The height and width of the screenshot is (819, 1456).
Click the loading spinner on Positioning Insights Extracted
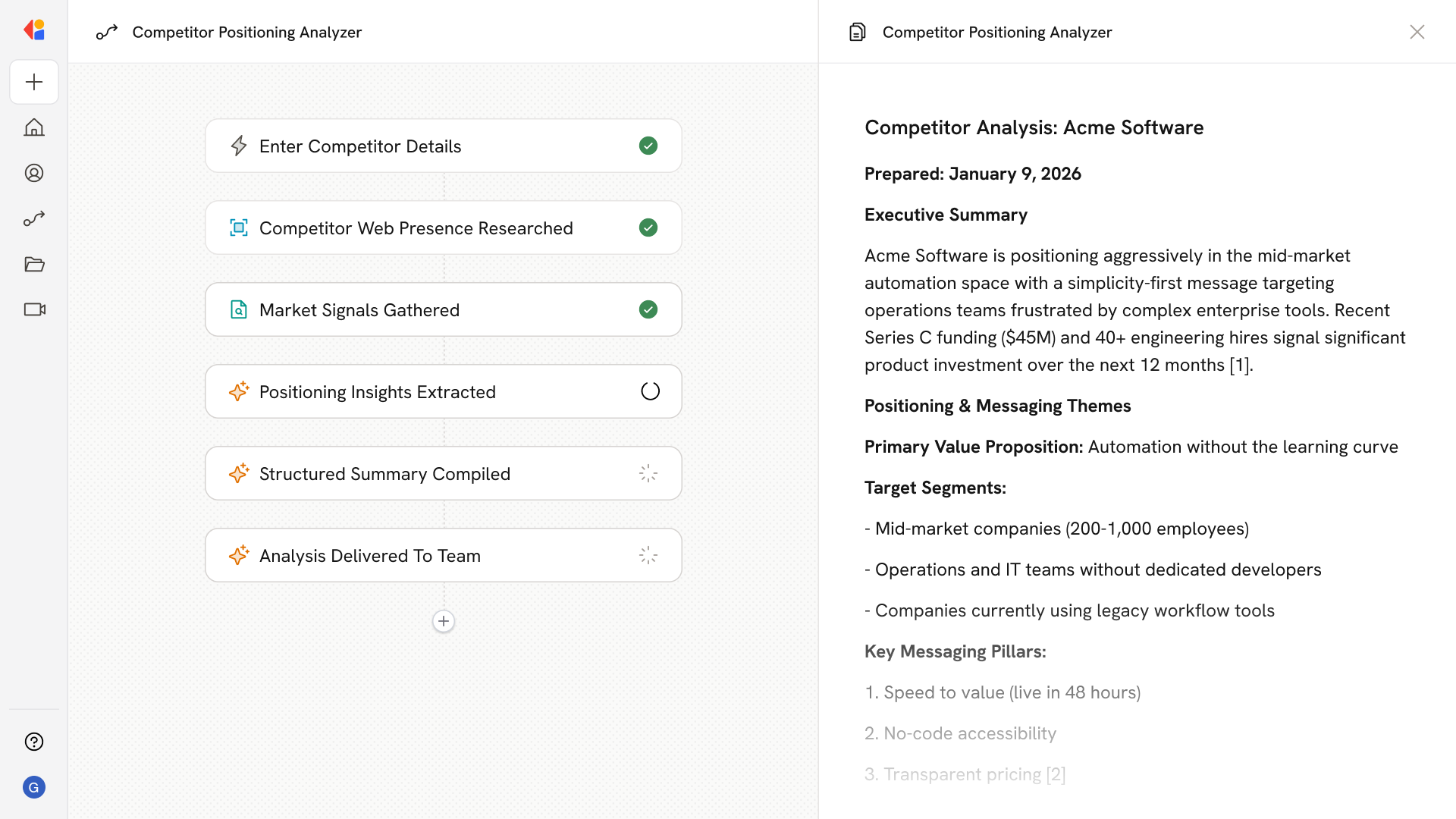650,391
